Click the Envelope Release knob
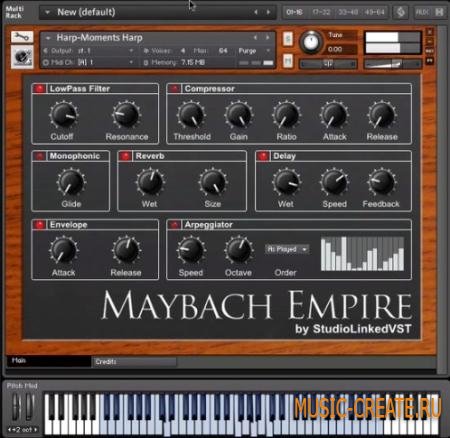 [126, 250]
